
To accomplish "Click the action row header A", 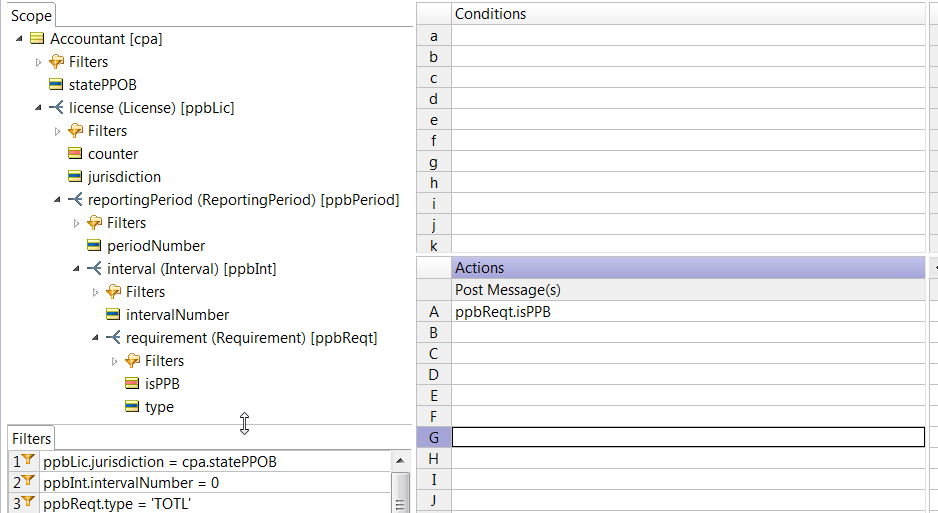I will point(434,312).
